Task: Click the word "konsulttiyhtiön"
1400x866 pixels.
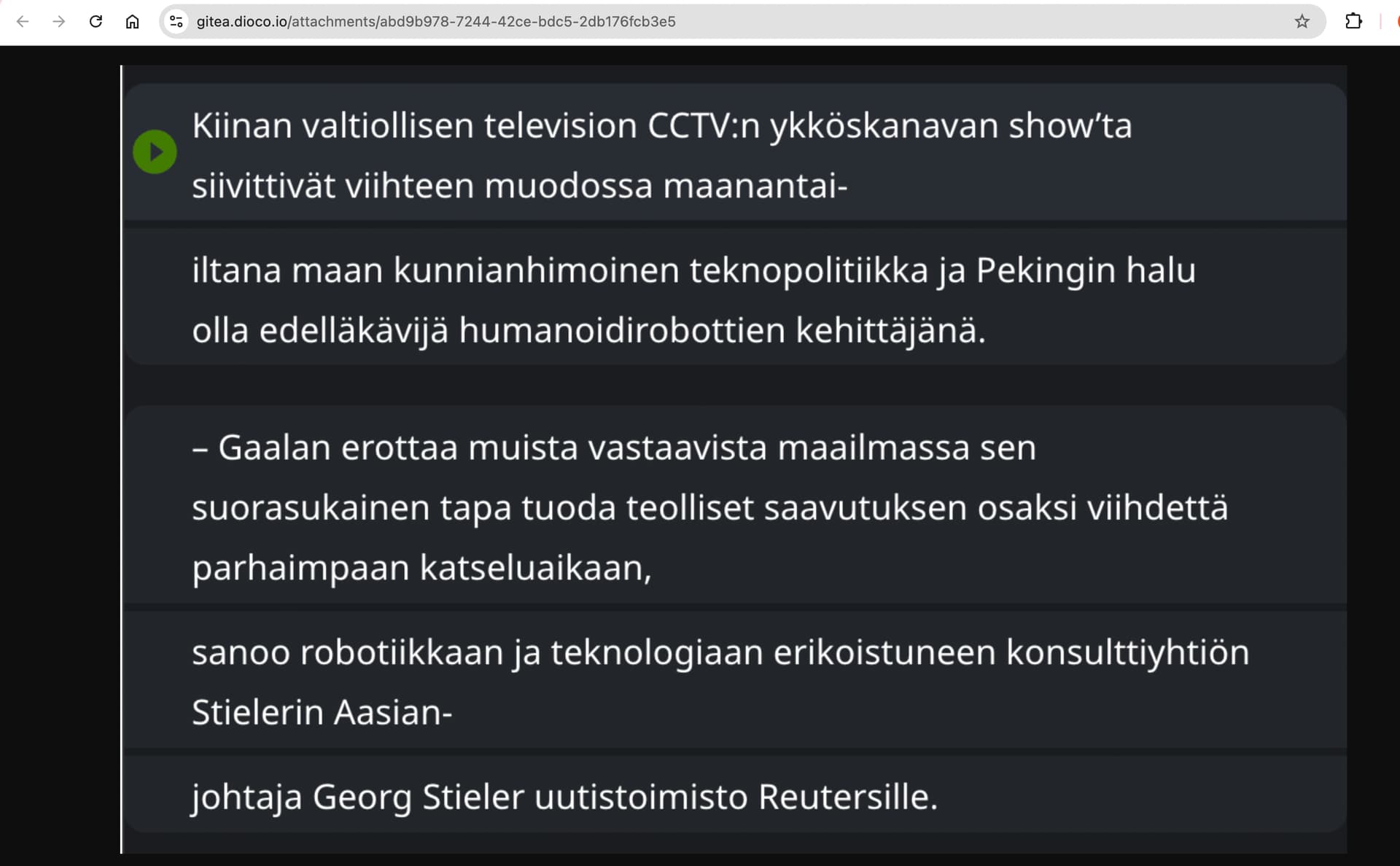Action: pyautogui.click(x=1127, y=652)
